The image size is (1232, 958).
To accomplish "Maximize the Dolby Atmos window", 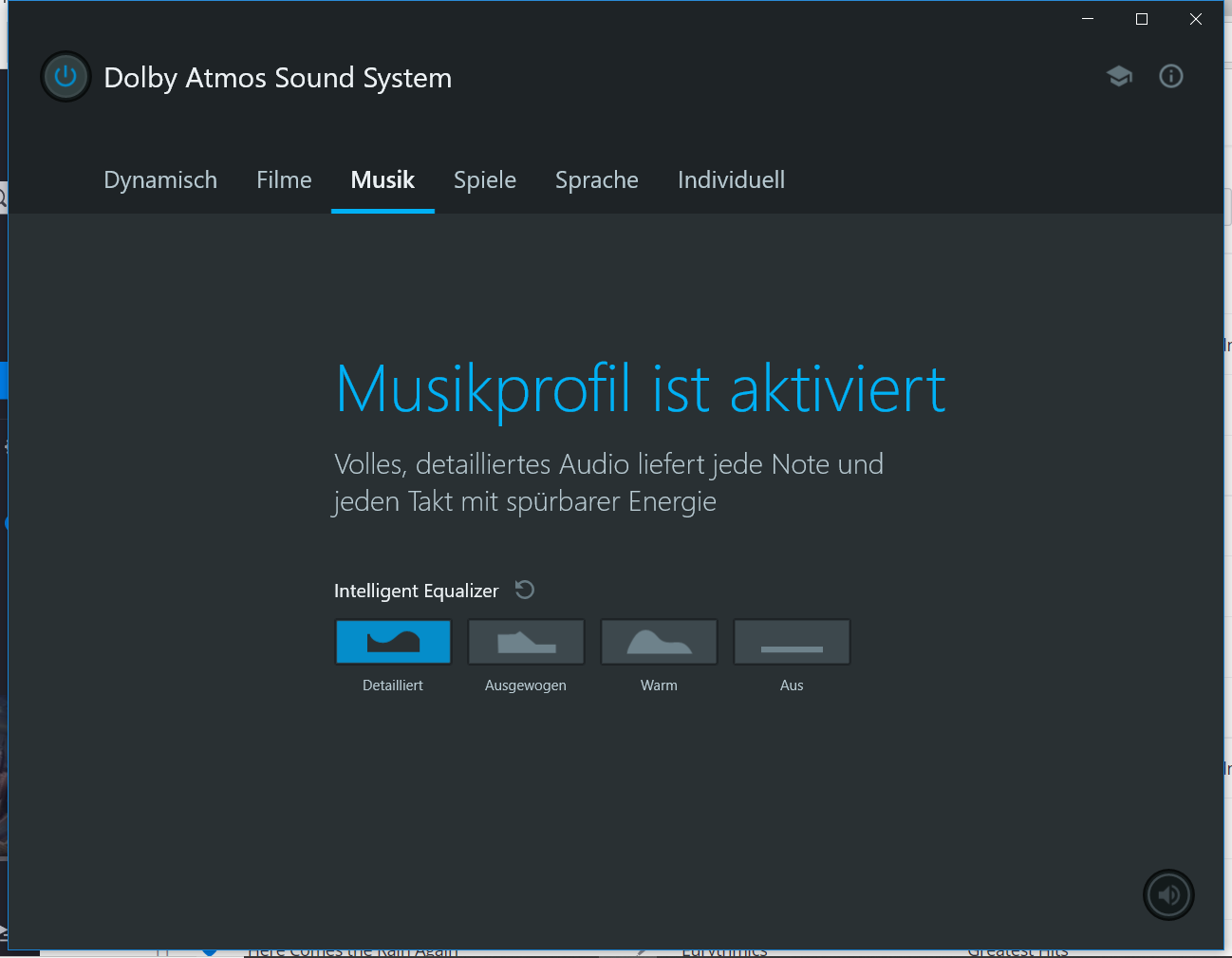I will pos(1142,19).
